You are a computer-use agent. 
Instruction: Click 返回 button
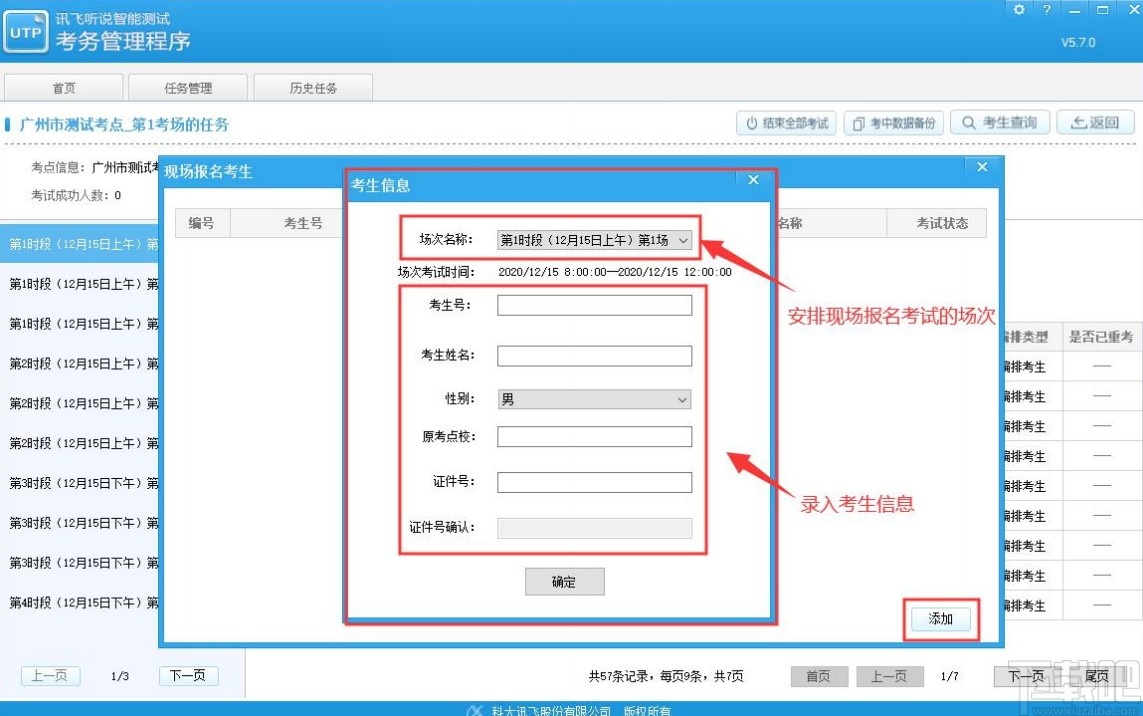point(1096,123)
